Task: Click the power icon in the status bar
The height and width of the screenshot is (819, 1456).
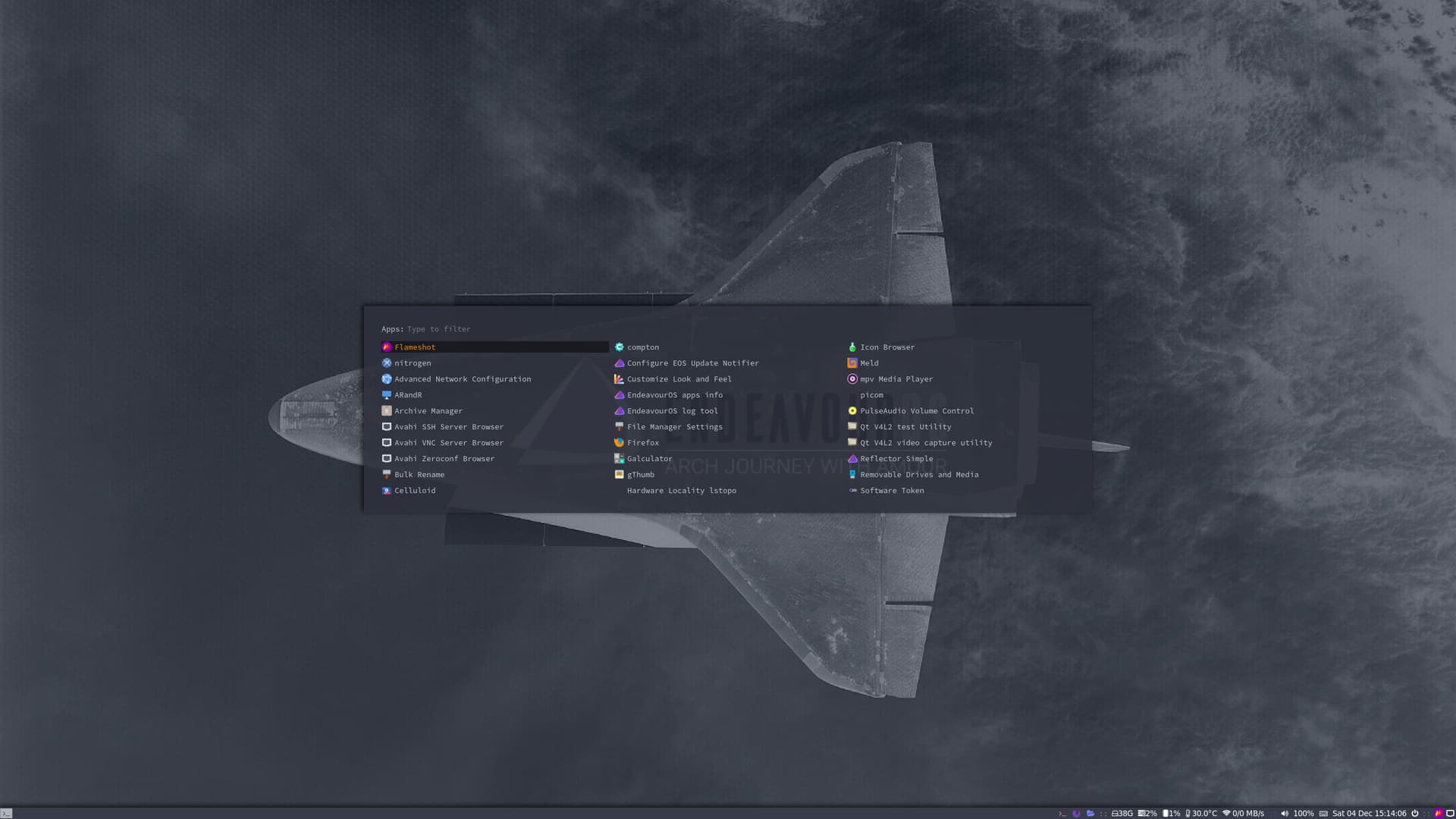Action: (1415, 813)
